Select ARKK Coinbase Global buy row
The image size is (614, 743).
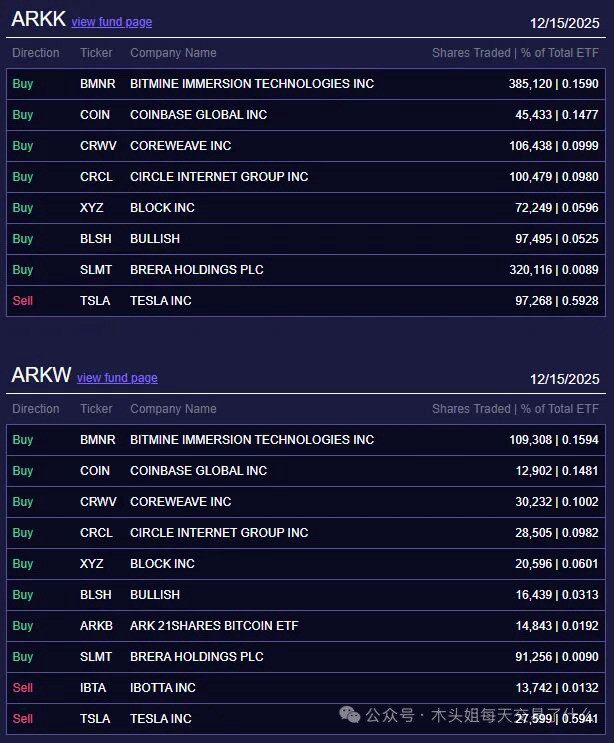tap(306, 115)
